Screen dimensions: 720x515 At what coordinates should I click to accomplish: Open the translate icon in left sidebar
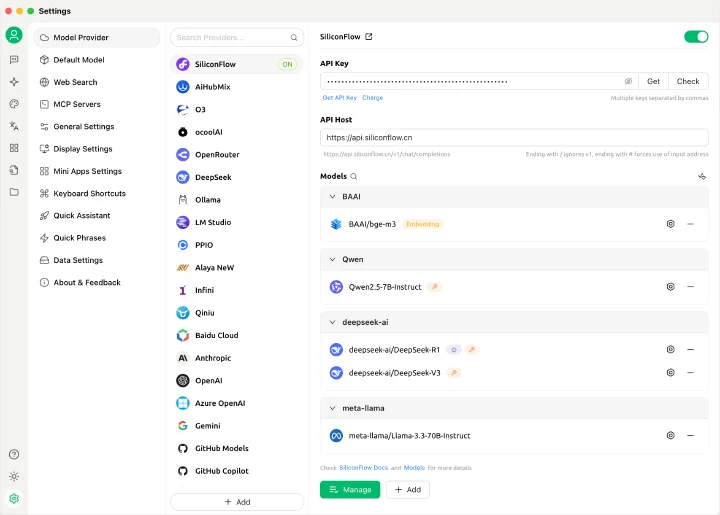coord(14,126)
